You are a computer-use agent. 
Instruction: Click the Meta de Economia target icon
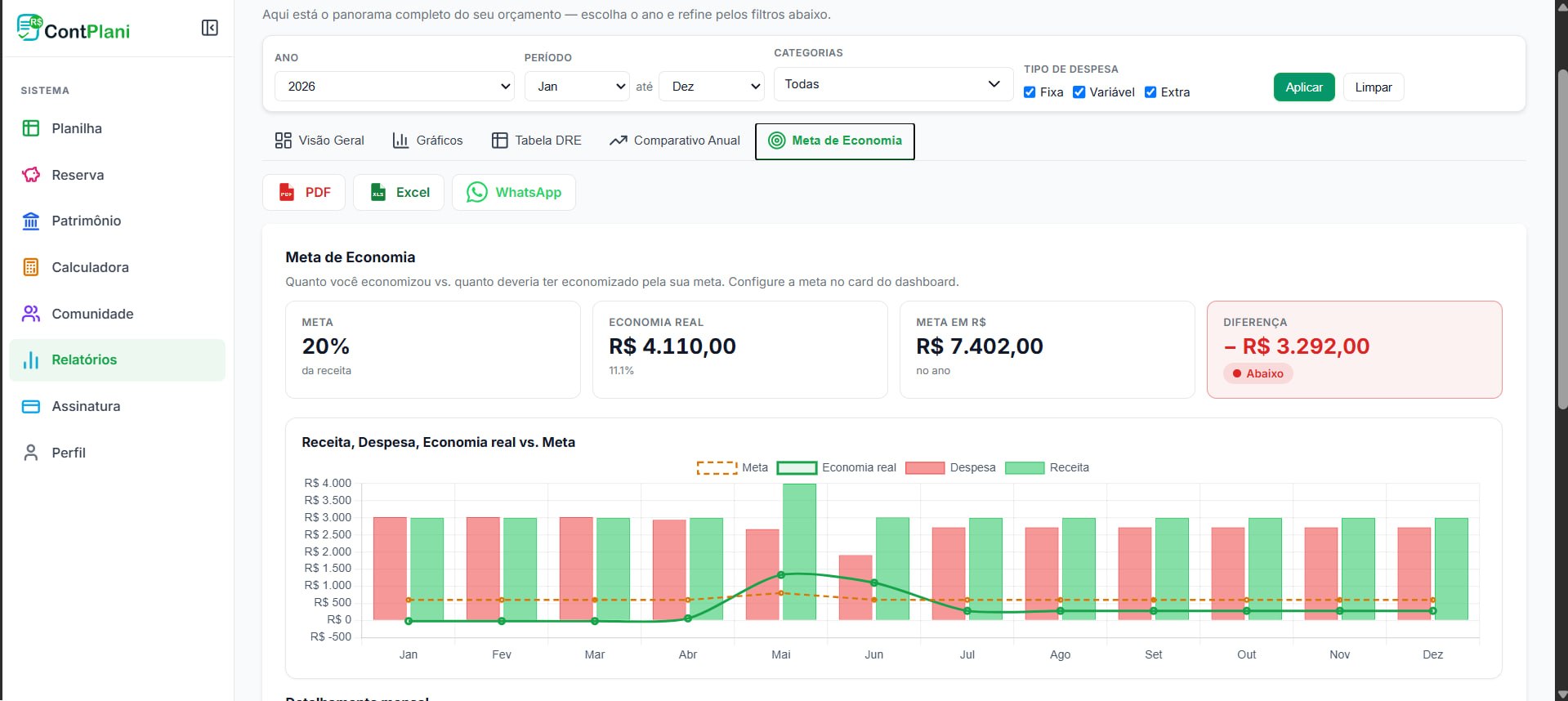point(777,141)
